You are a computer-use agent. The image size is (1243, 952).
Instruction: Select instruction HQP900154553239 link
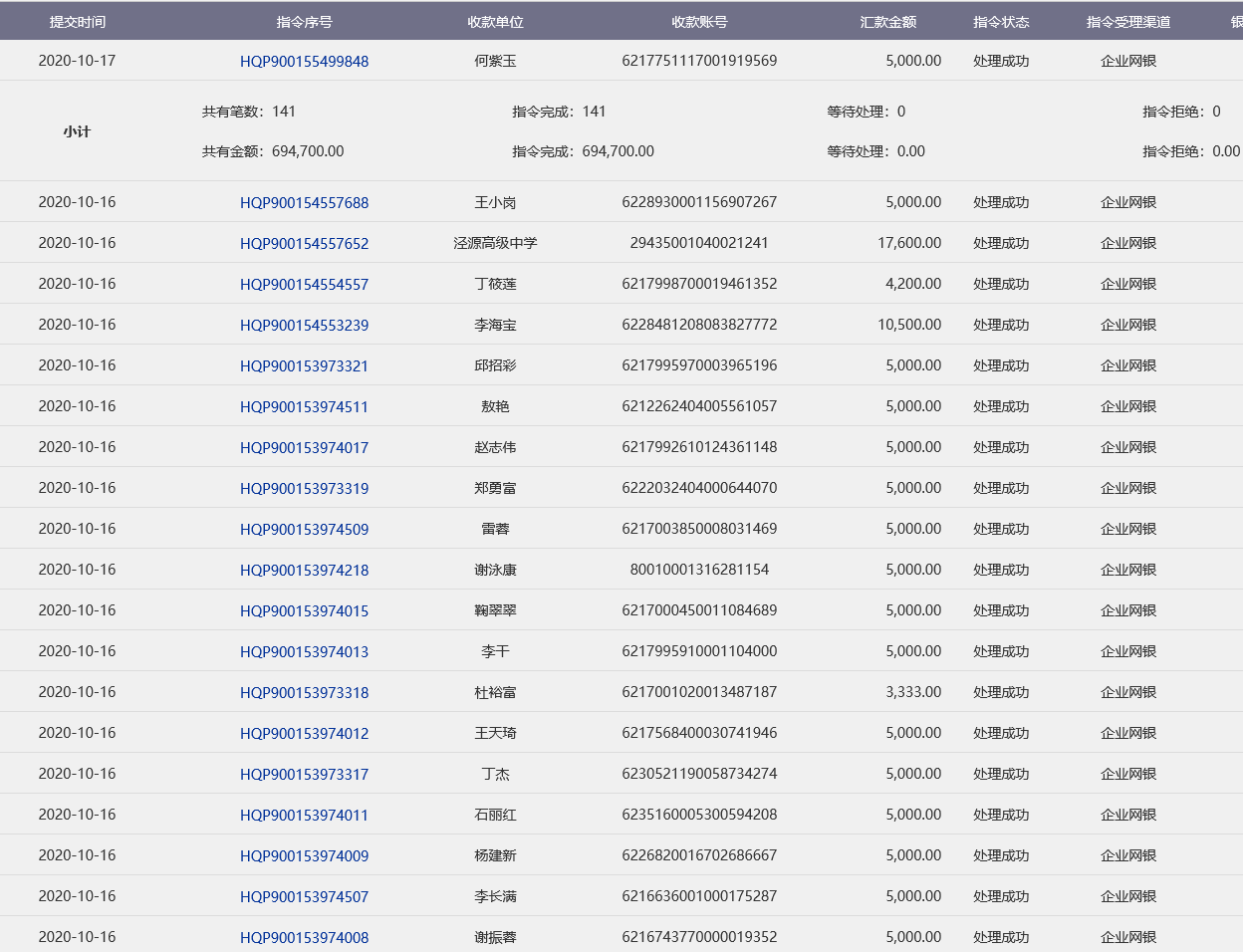(x=304, y=326)
